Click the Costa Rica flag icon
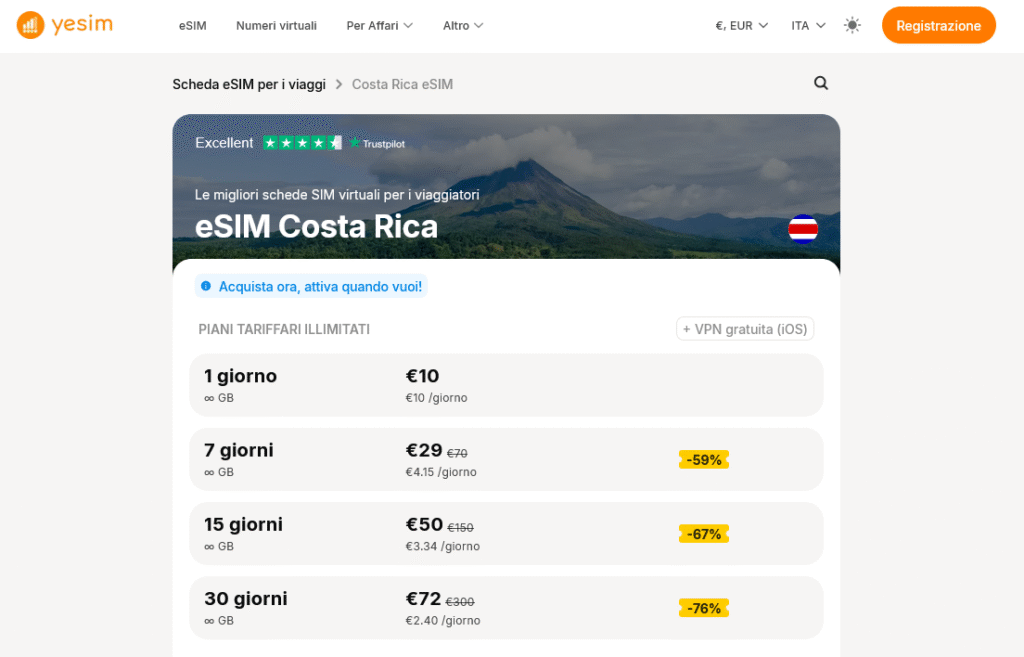Screen dimensions: 1024x657 [x=803, y=229]
